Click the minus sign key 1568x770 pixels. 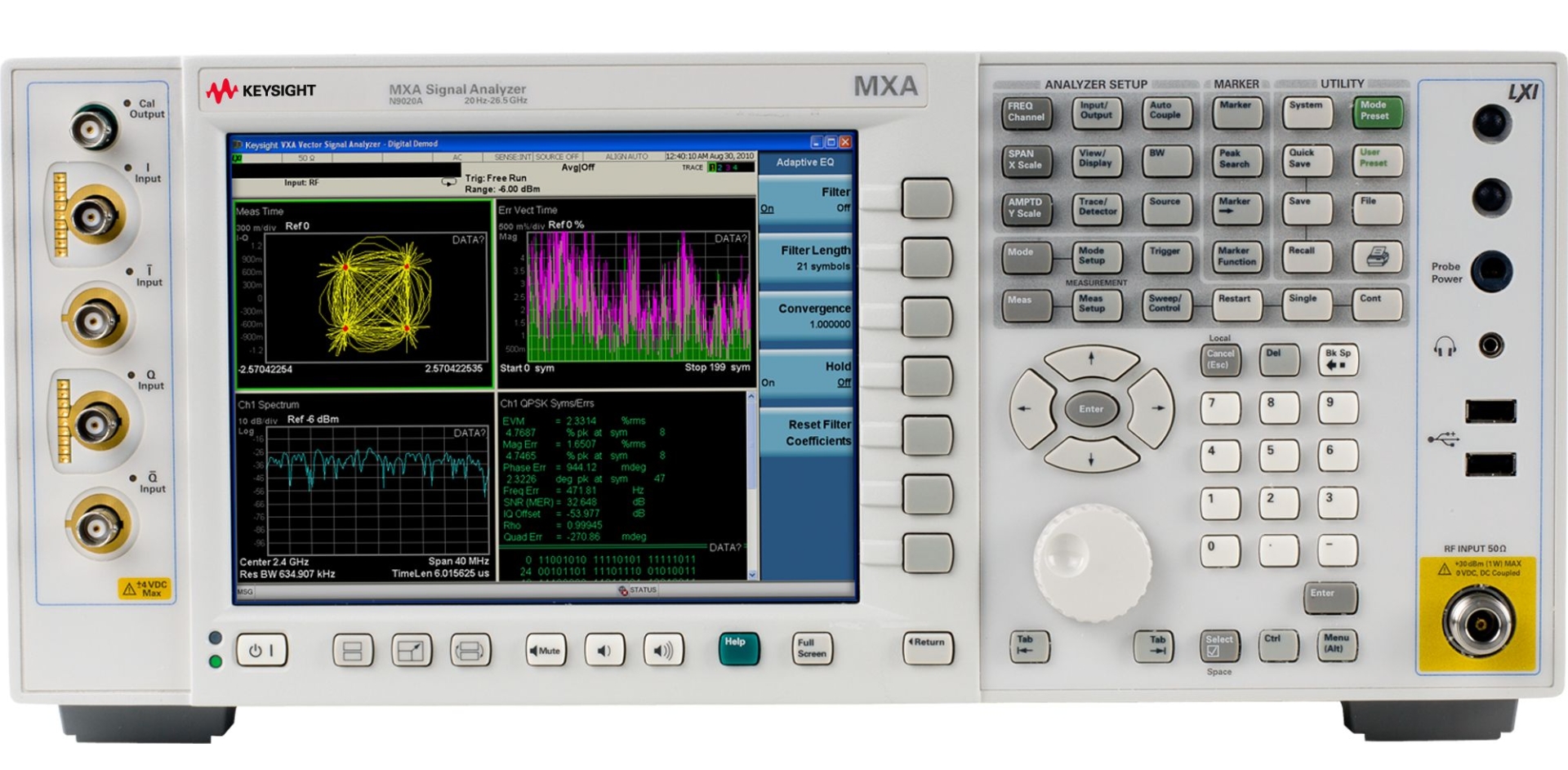click(1338, 552)
